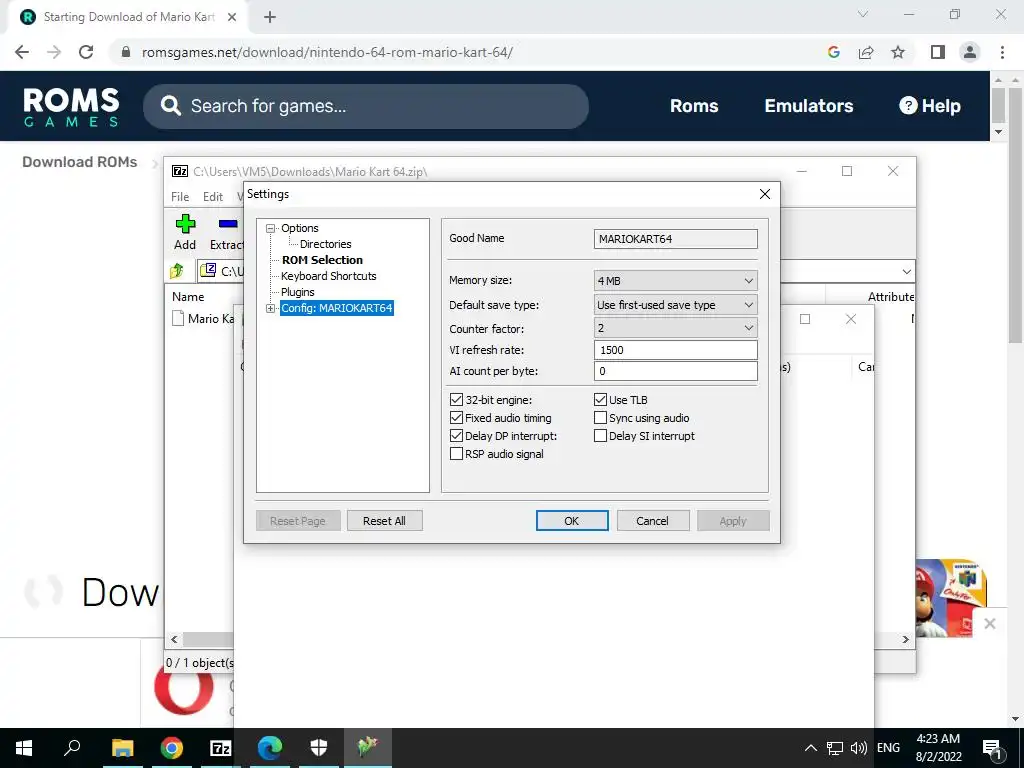Viewport: 1024px width, 768px height.
Task: Click 7-Zip horizontal scrollbar
Action: point(206,639)
